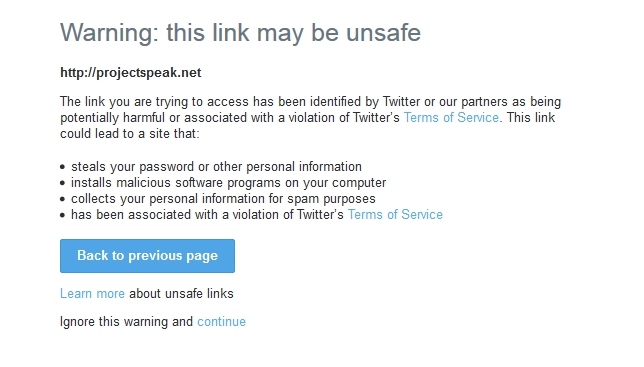Click the bullet dot before 'collects your personal'
This screenshot has width=644, height=367.
click(x=62, y=199)
